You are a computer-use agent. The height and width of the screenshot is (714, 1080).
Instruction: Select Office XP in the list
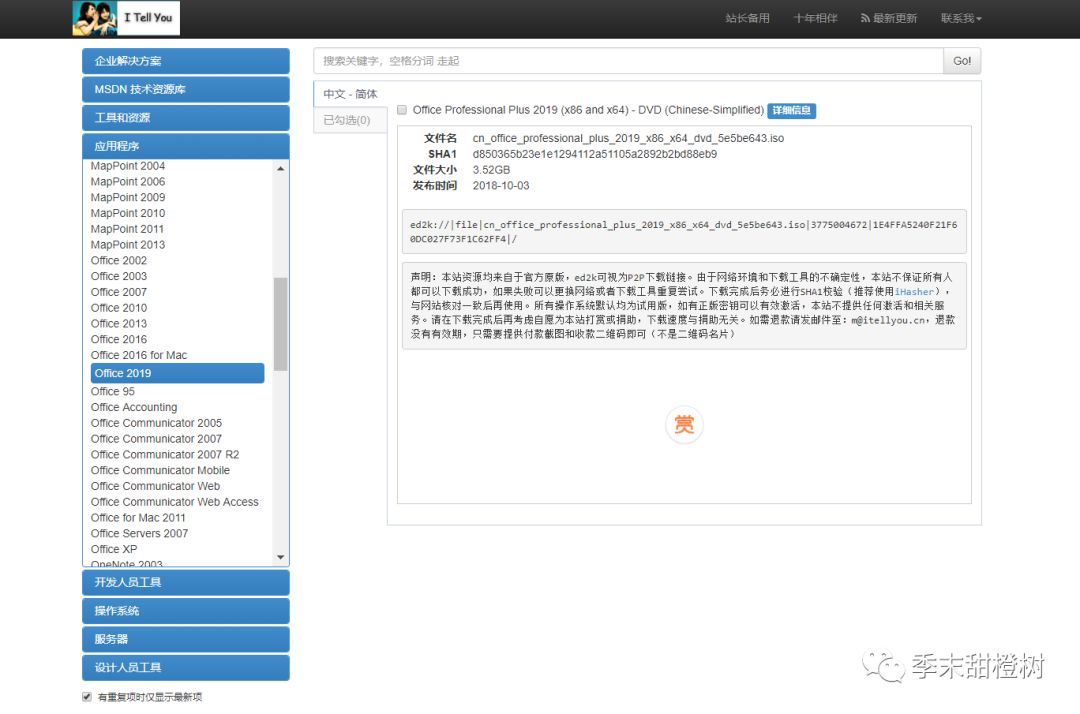[x=114, y=550]
